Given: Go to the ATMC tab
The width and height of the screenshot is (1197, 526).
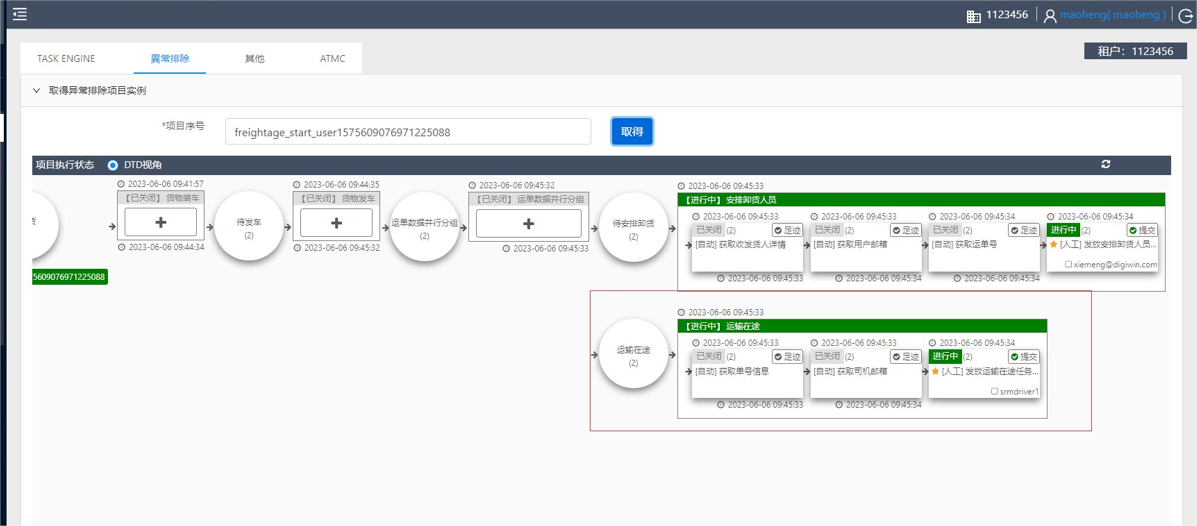Looking at the screenshot, I should click(x=332, y=59).
